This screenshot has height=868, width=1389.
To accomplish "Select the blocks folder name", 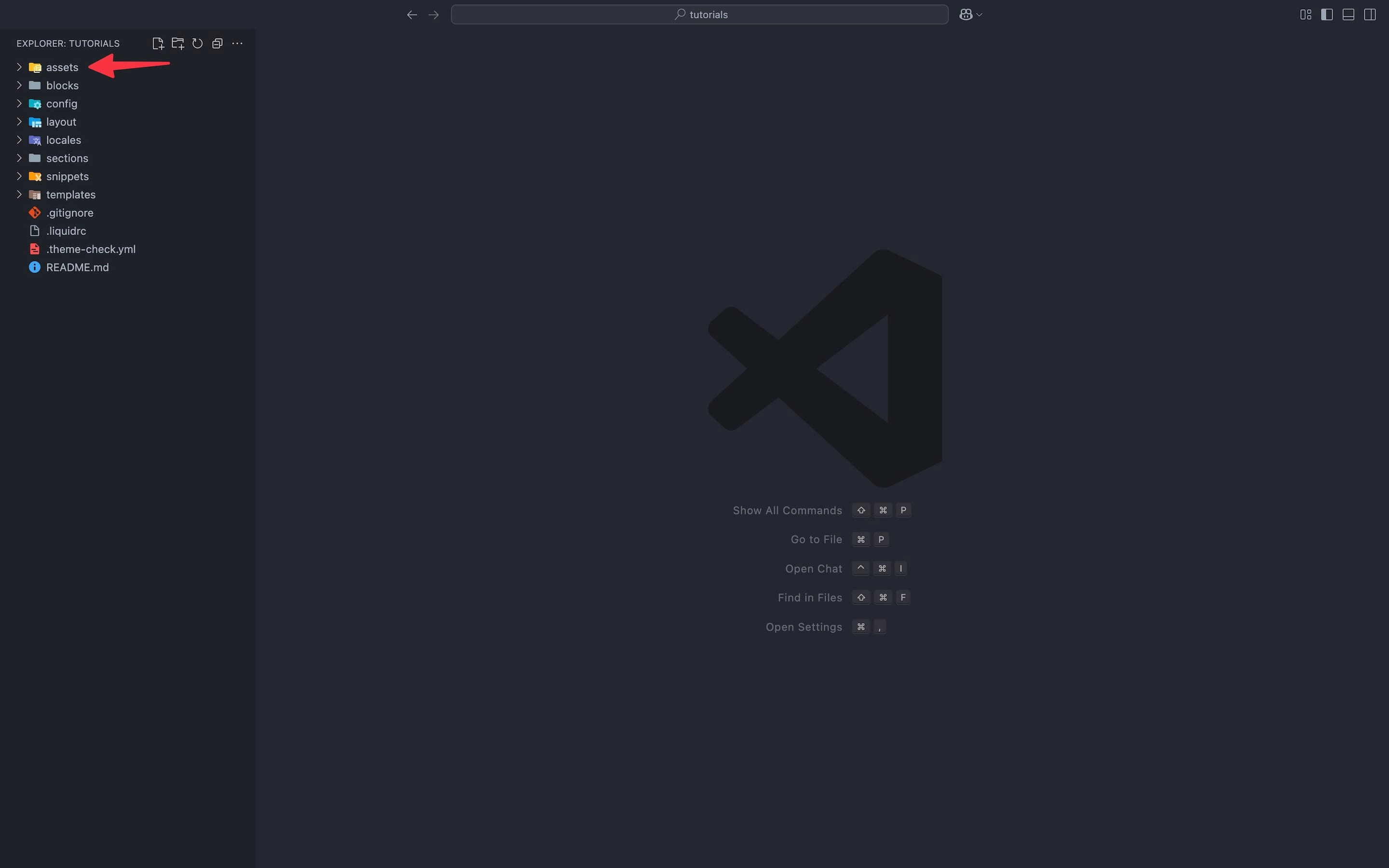I will tap(63, 85).
